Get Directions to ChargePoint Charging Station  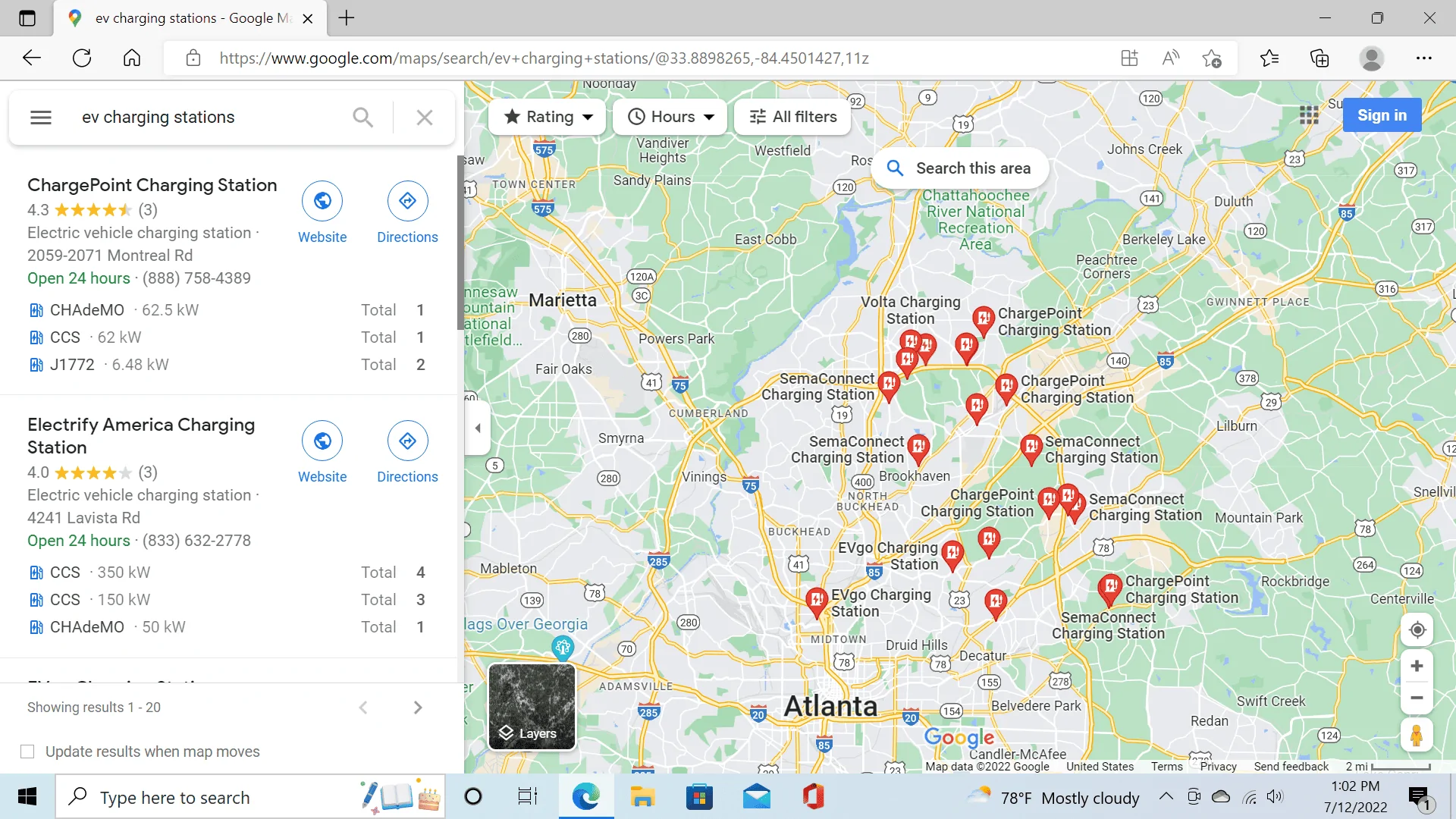(407, 213)
